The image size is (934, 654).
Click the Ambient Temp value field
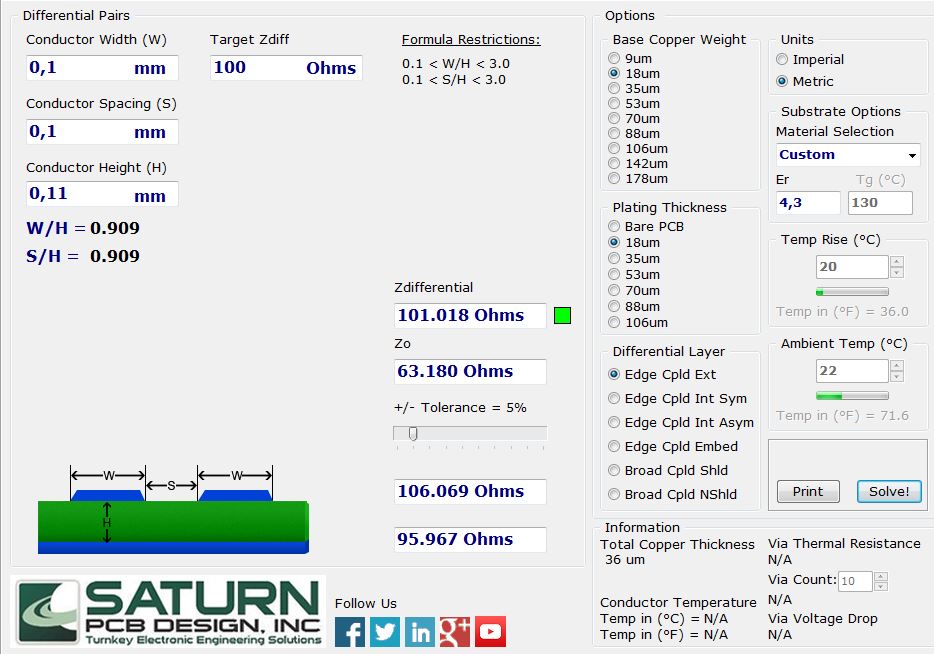(852, 371)
